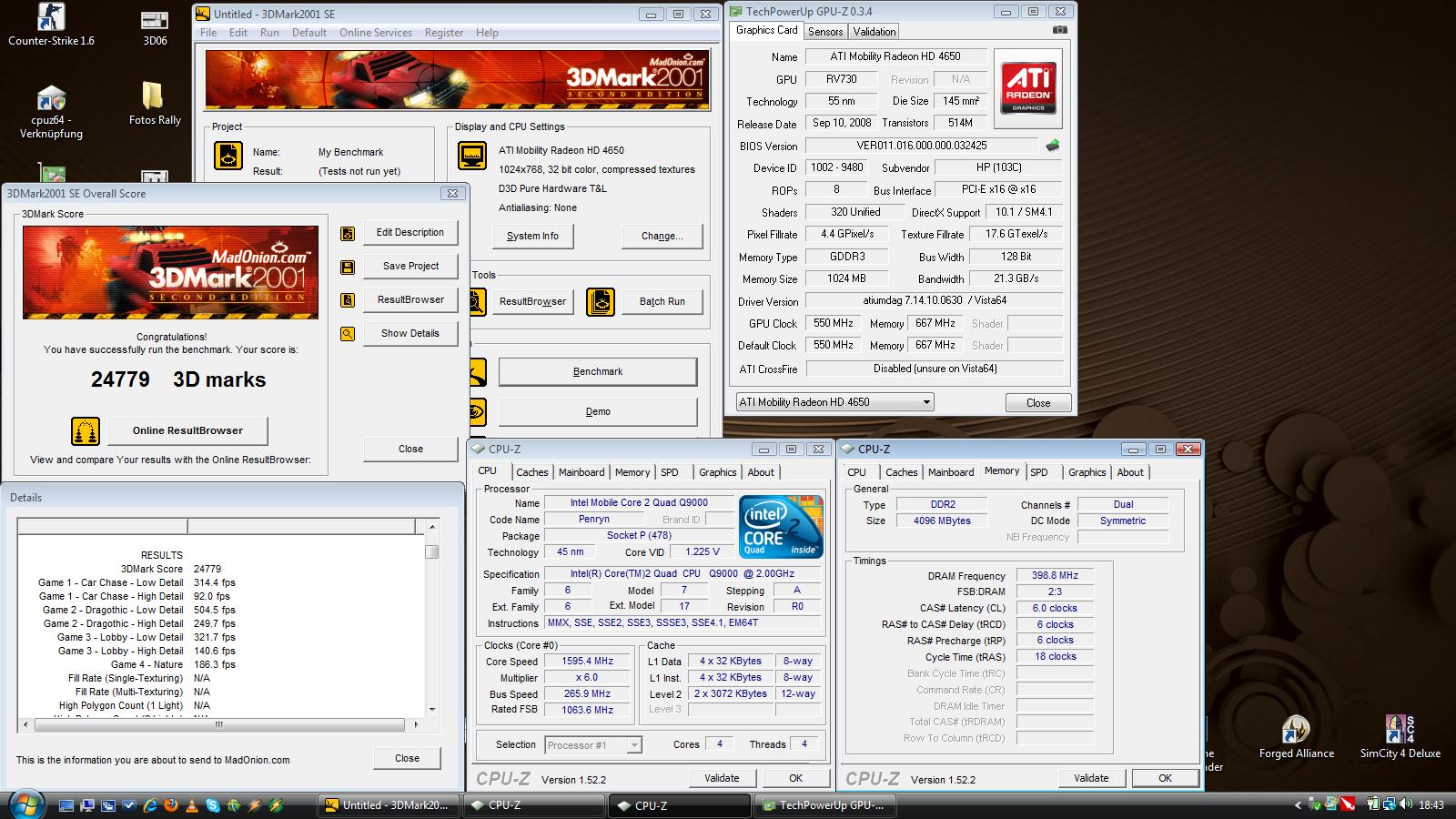The image size is (1456, 819).
Task: Open SPD tab in right CPU-Z window
Action: click(1039, 472)
